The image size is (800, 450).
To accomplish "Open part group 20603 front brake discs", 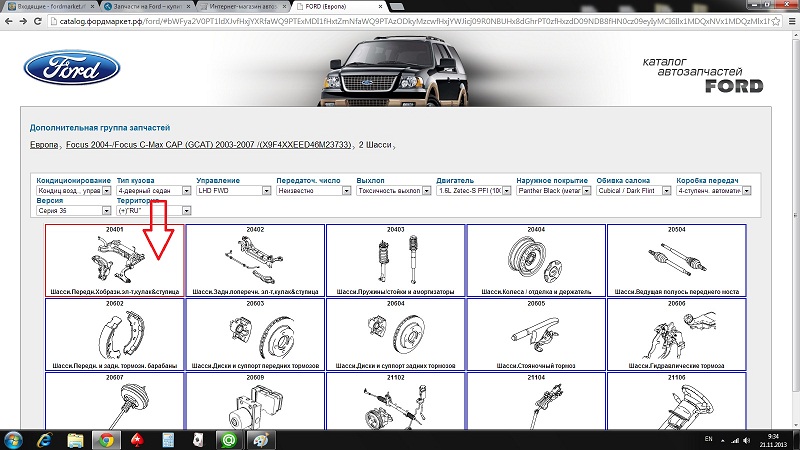I will click(255, 334).
